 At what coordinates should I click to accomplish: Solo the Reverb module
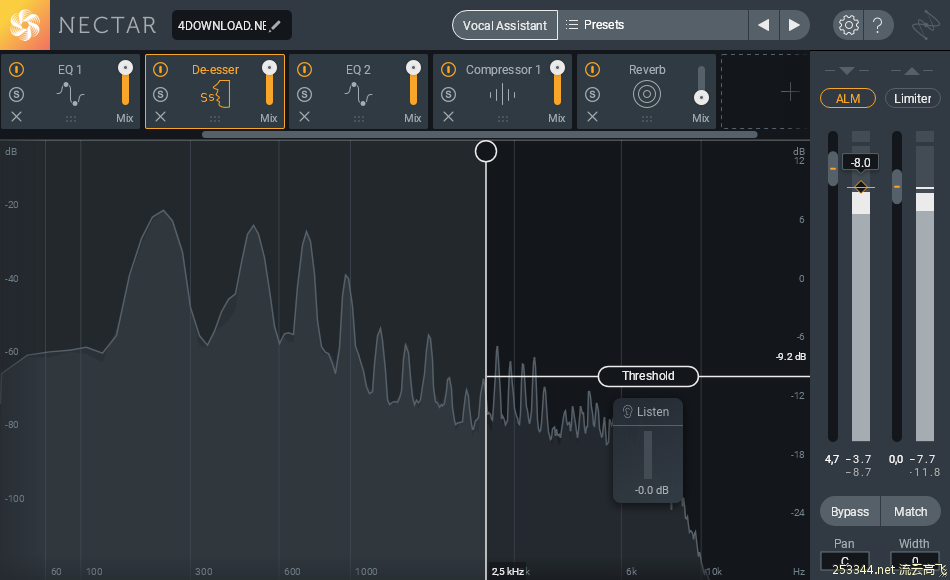[x=593, y=95]
